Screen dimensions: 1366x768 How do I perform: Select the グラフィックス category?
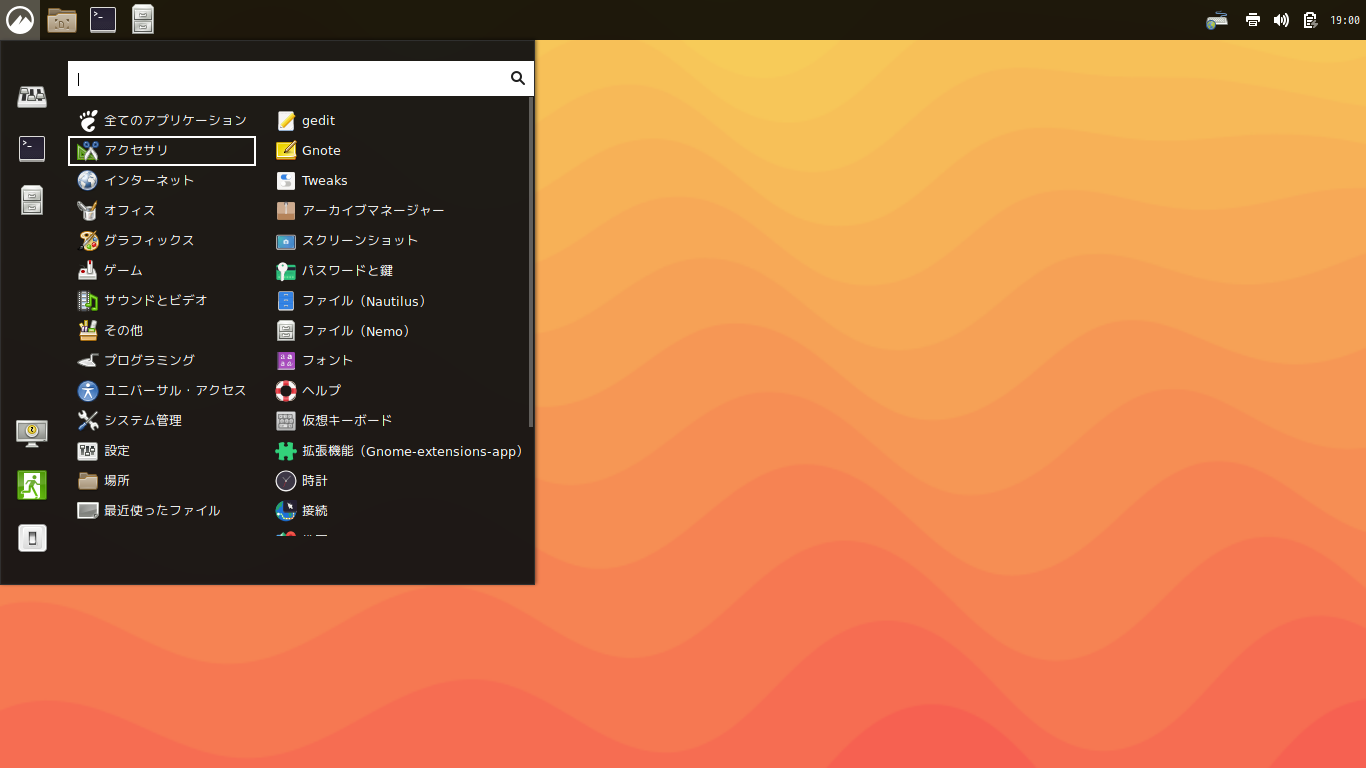[162, 241]
